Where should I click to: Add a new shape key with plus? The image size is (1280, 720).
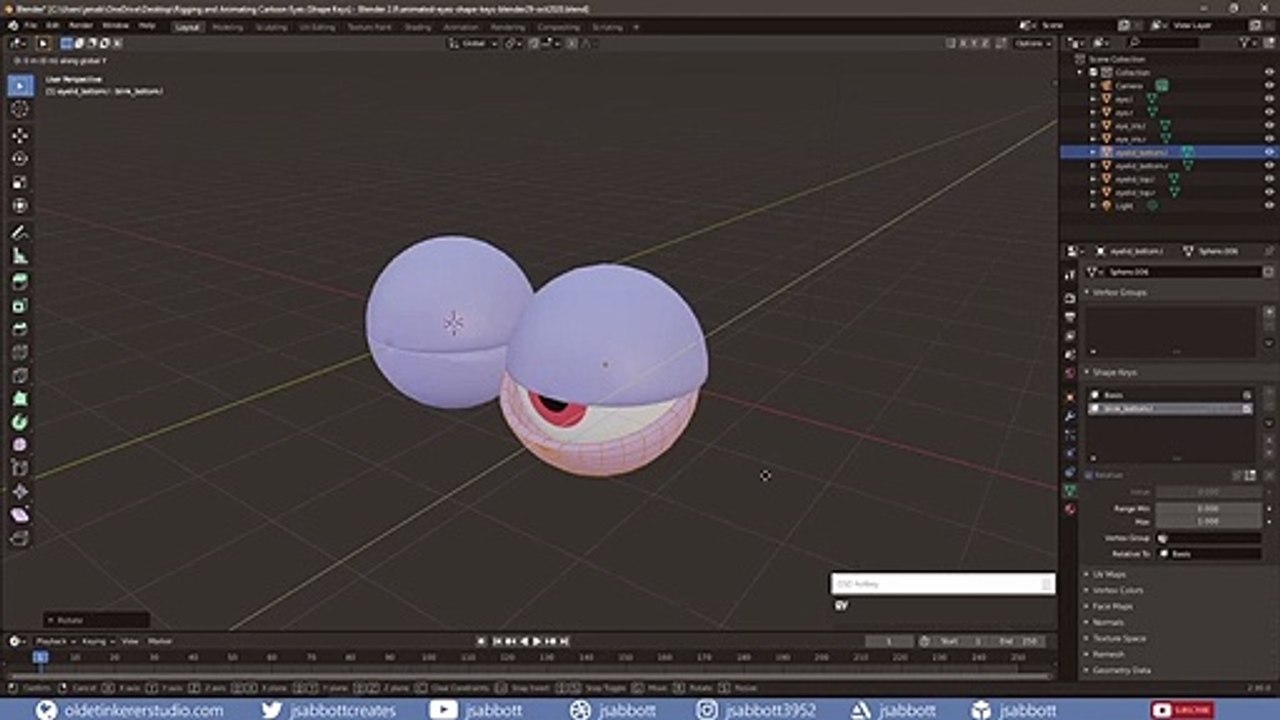[1269, 392]
